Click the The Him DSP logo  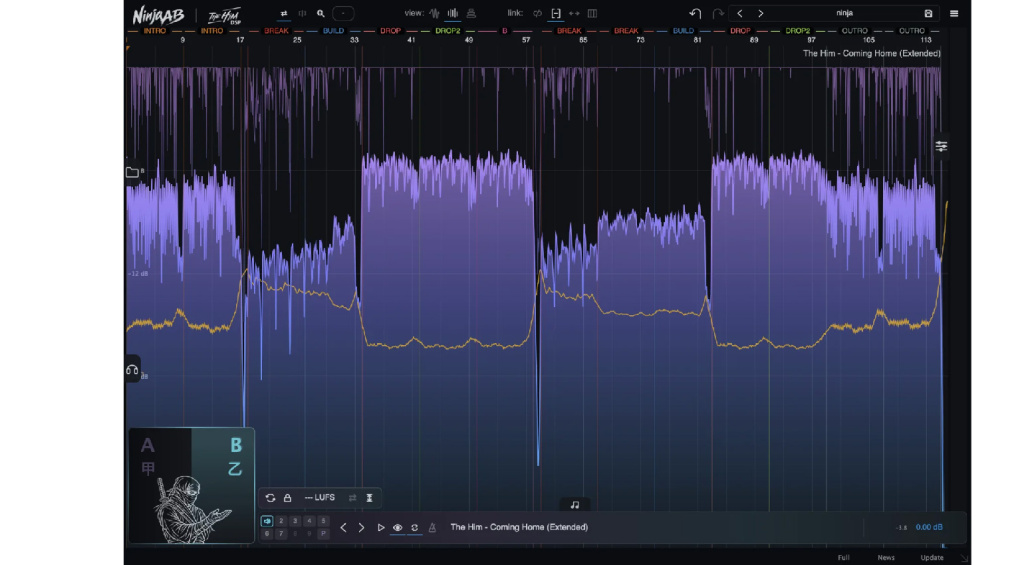224,16
